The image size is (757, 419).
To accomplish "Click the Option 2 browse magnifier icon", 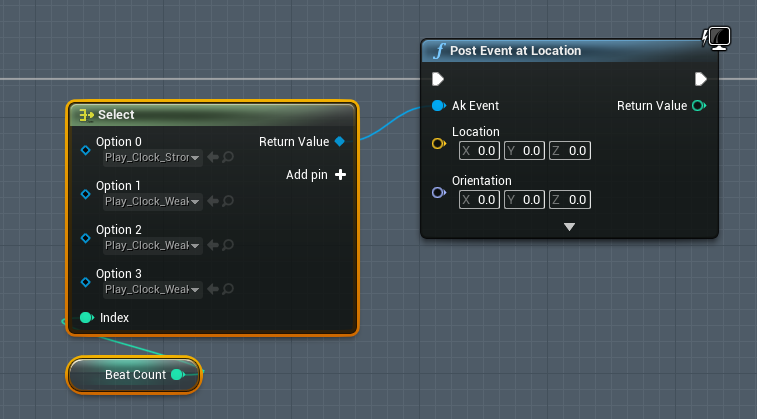I will tap(228, 245).
